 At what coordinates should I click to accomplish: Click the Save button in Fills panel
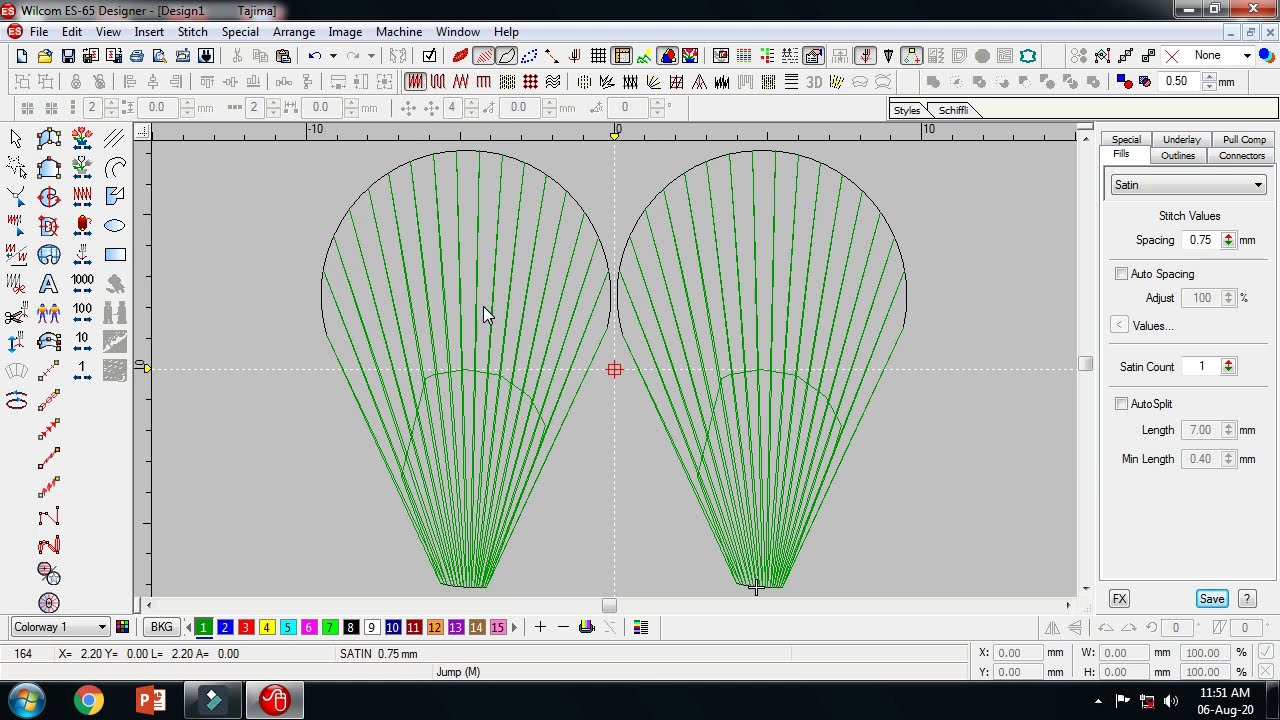point(1212,599)
